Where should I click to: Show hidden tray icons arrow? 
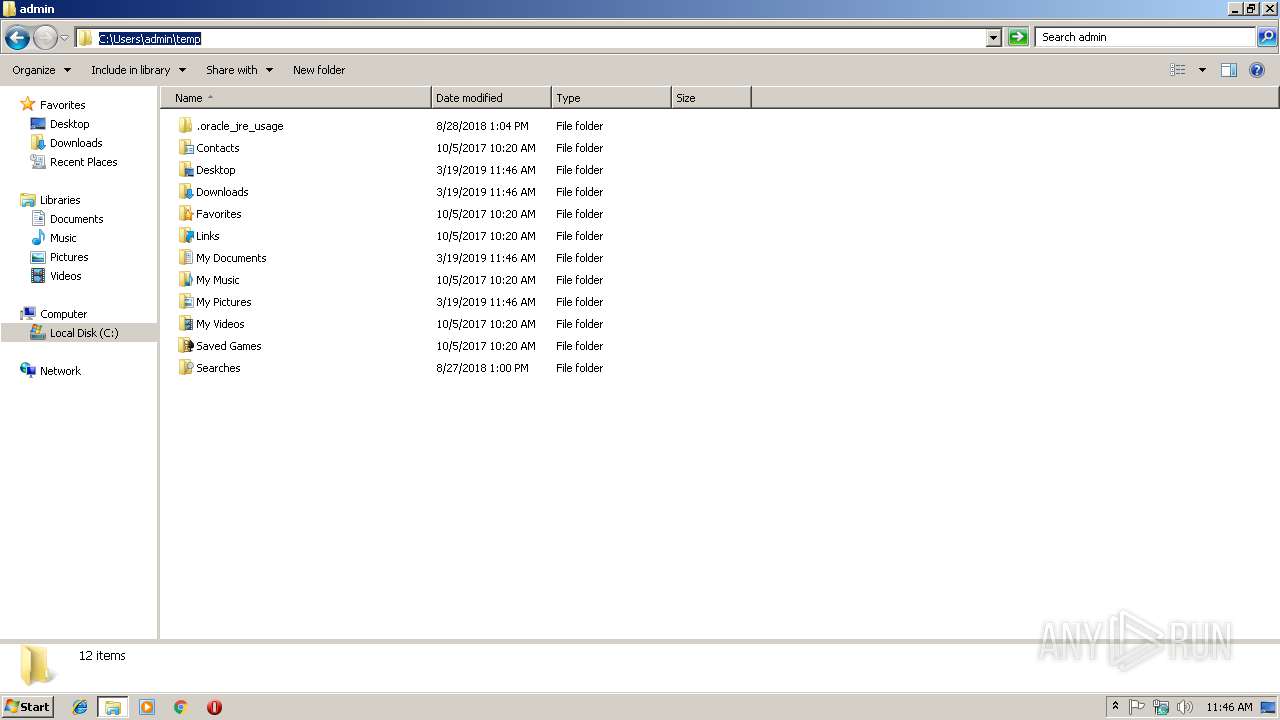[1115, 707]
